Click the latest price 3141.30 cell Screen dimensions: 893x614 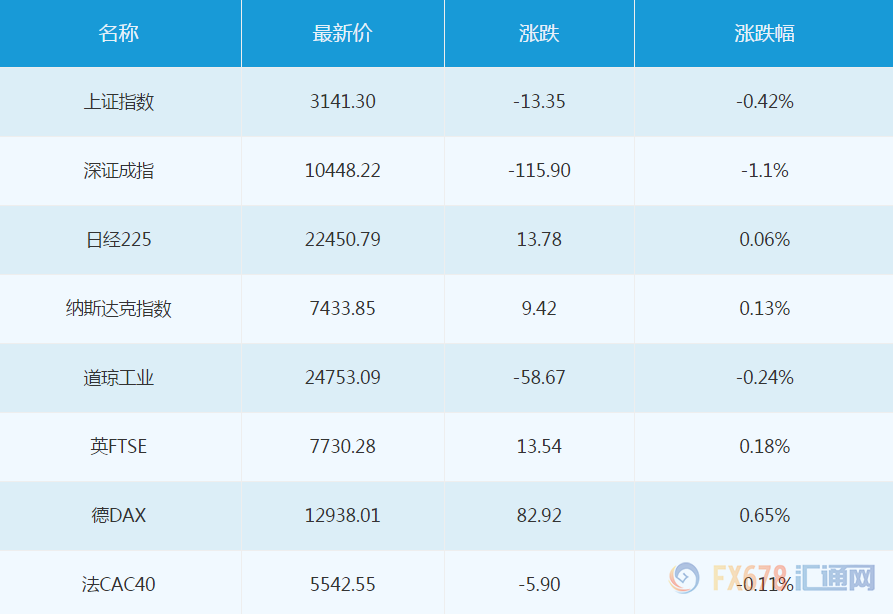[x=343, y=101]
